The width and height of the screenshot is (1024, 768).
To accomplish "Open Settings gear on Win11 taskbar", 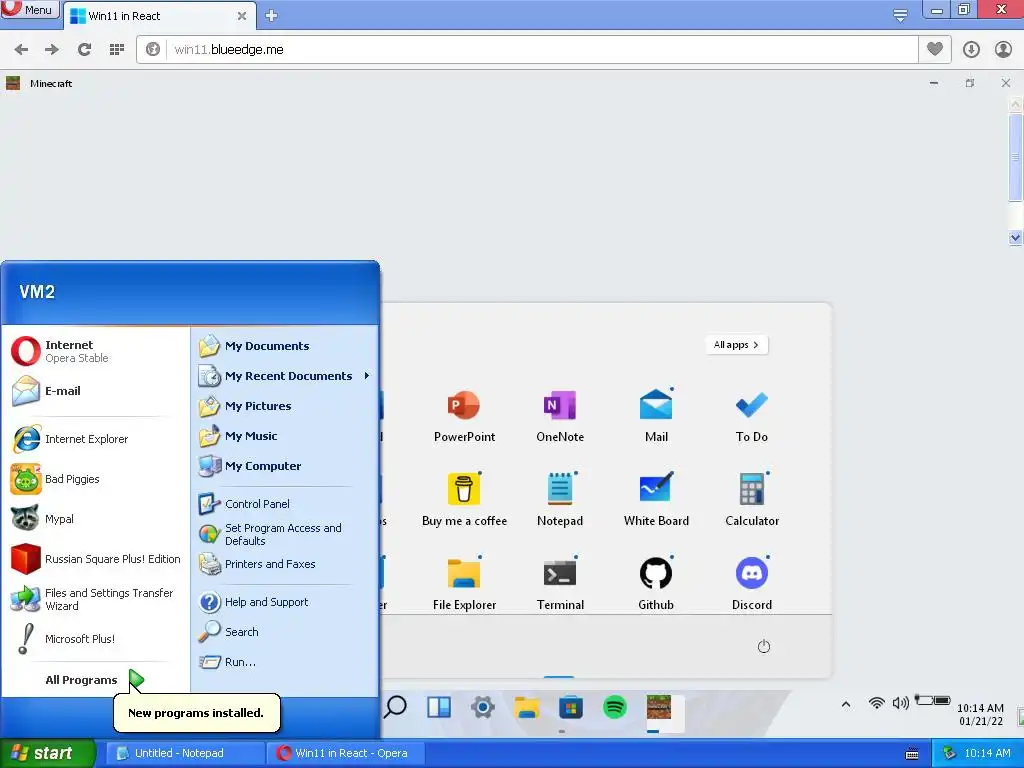I will [483, 707].
